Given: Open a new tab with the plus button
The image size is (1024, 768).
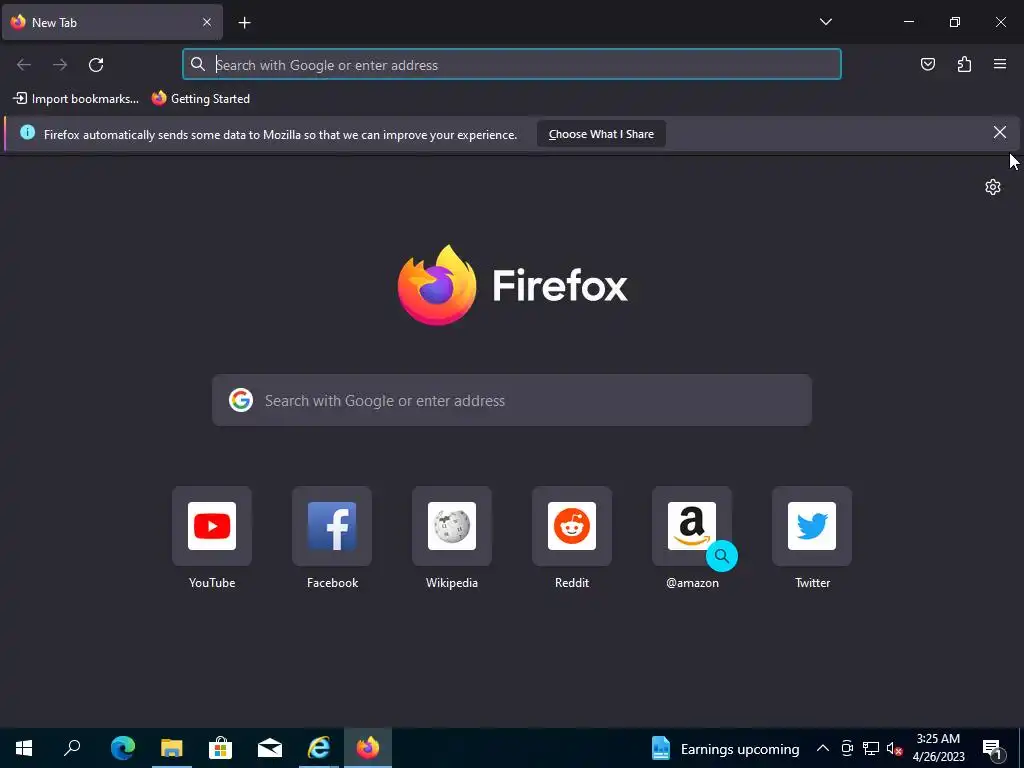Looking at the screenshot, I should tap(244, 23).
